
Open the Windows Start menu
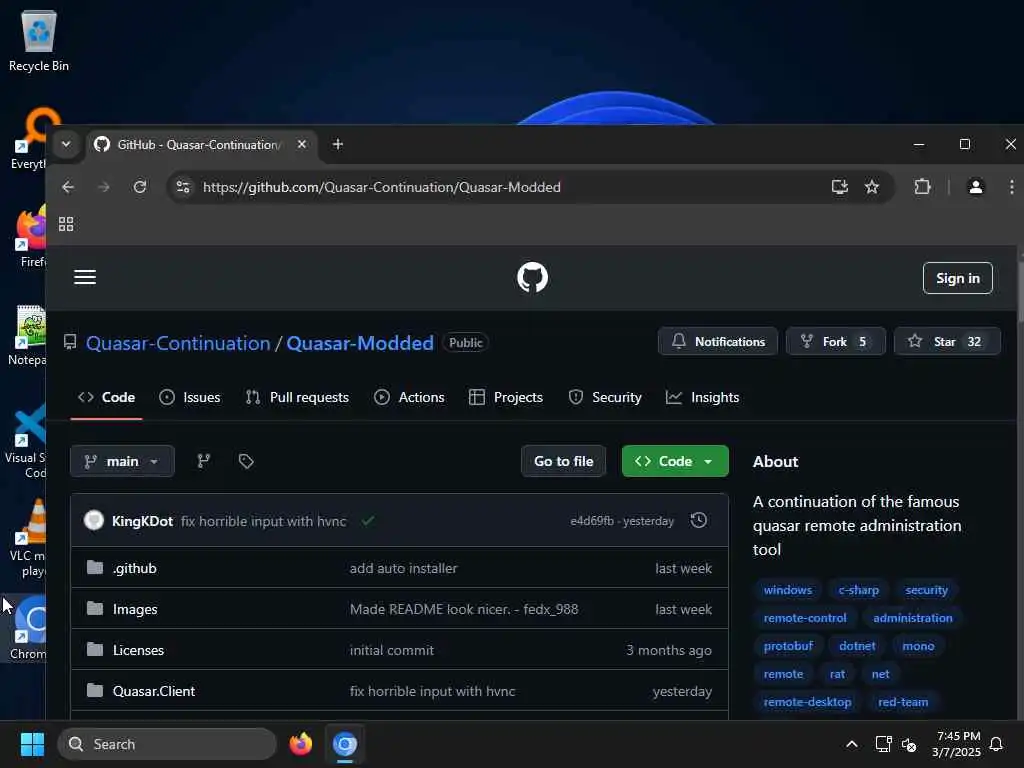pyautogui.click(x=32, y=744)
